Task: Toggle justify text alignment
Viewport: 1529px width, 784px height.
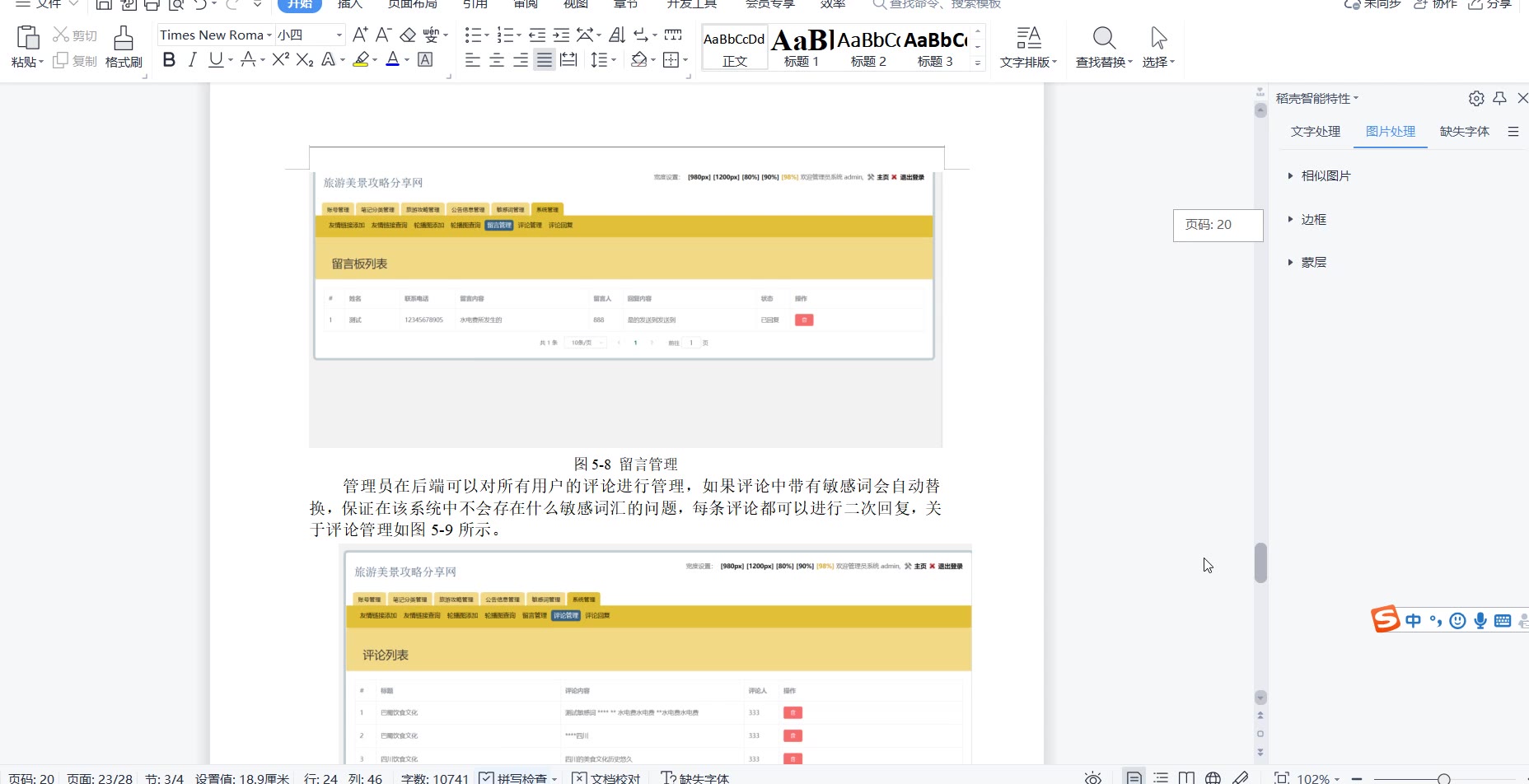Action: 545,59
